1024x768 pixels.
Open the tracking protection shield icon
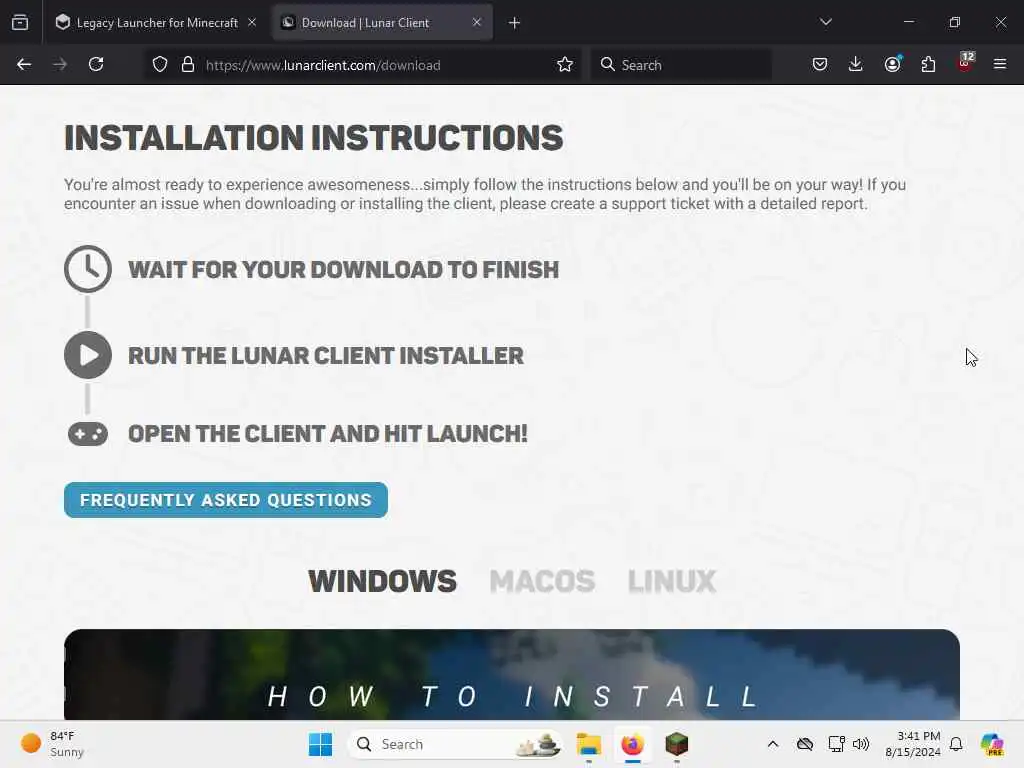160,64
